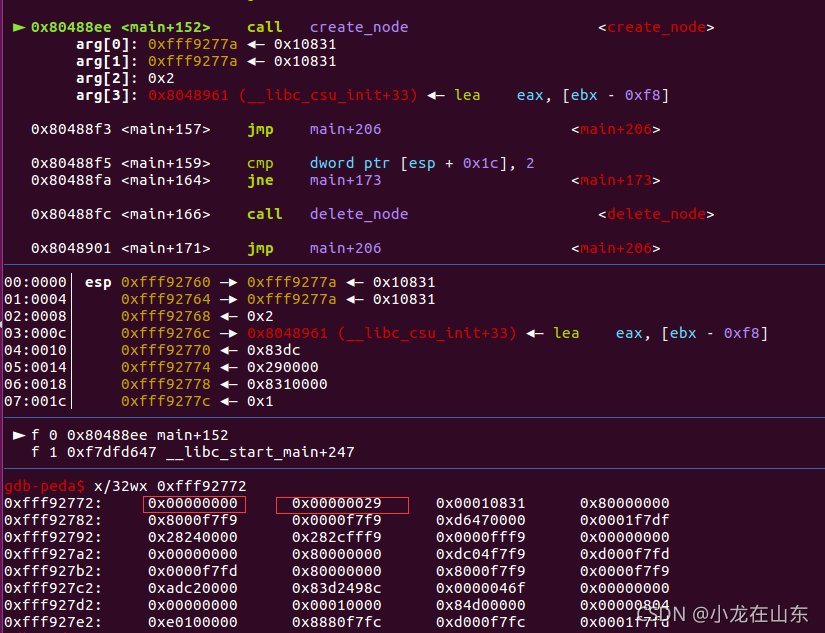This screenshot has width=825, height=633.
Task: Click the address 0x80488fa <main+164>
Action: click(x=120, y=180)
